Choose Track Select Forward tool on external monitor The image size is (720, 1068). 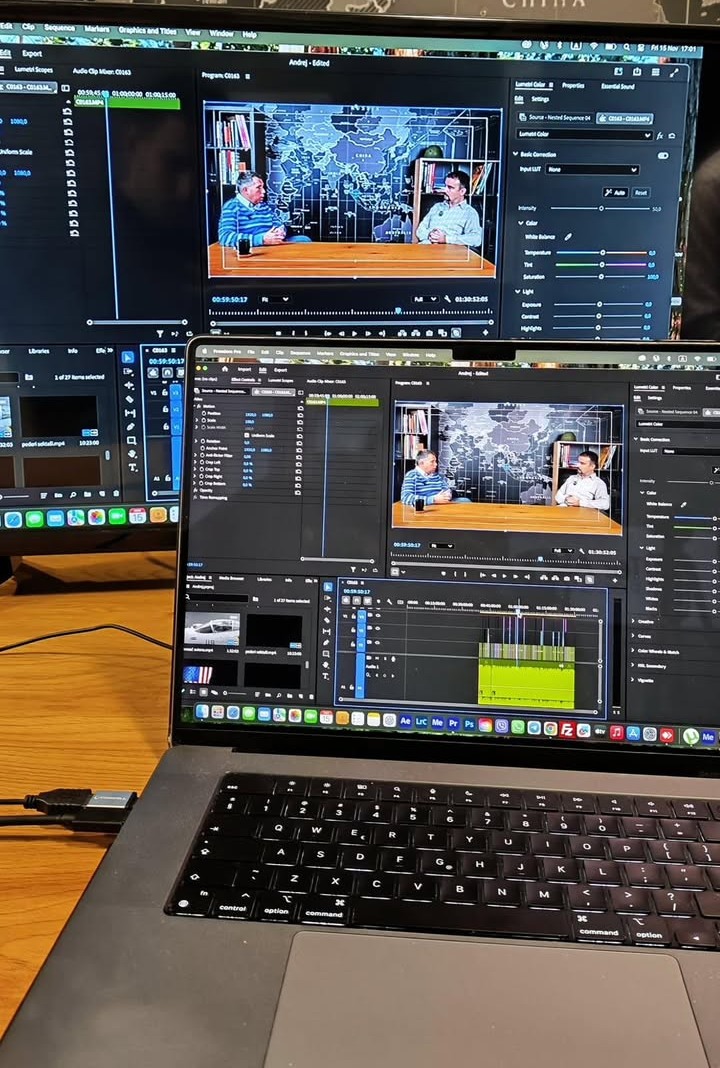coord(129,371)
